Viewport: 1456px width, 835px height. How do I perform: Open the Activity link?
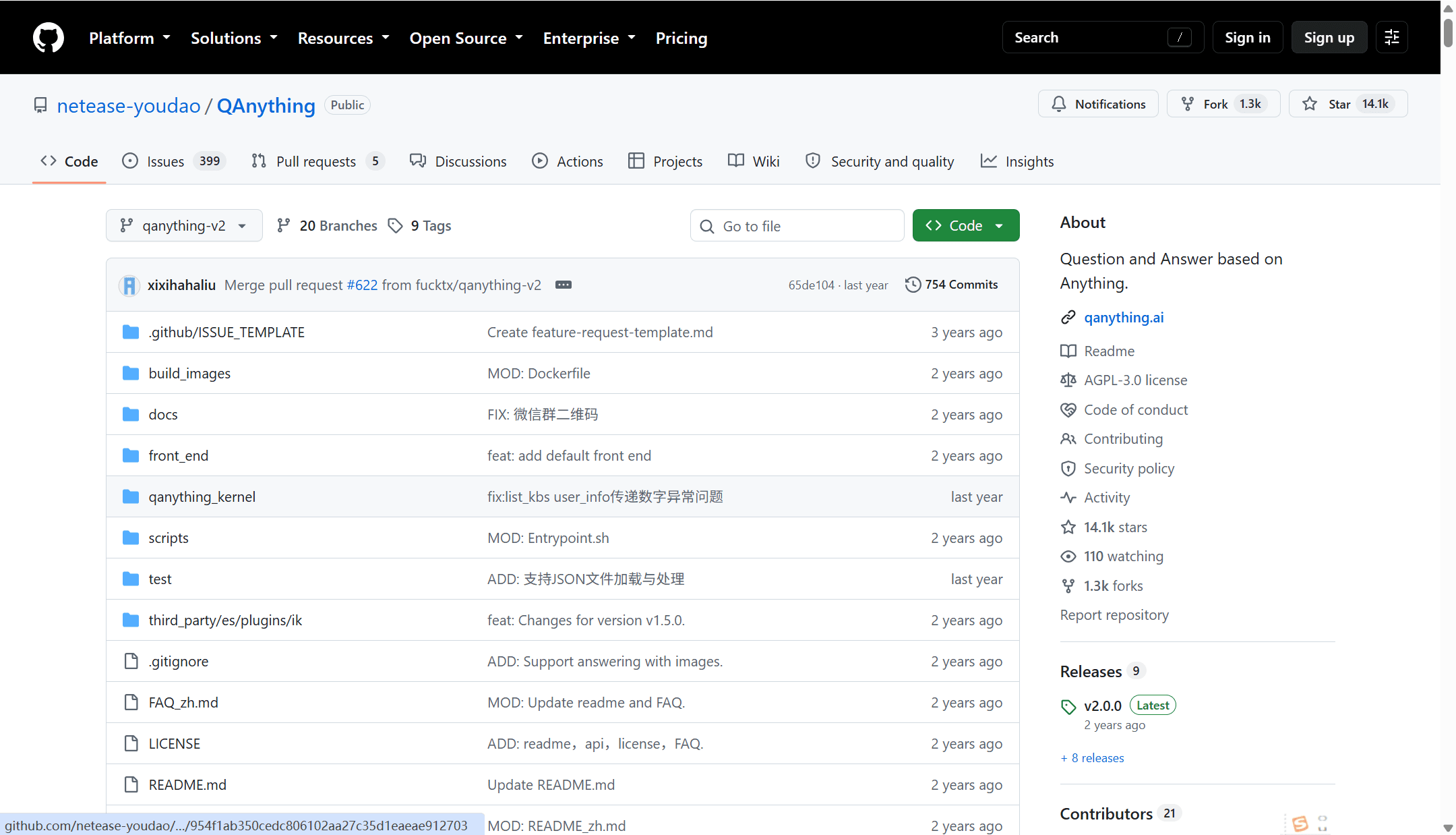click(x=1107, y=497)
